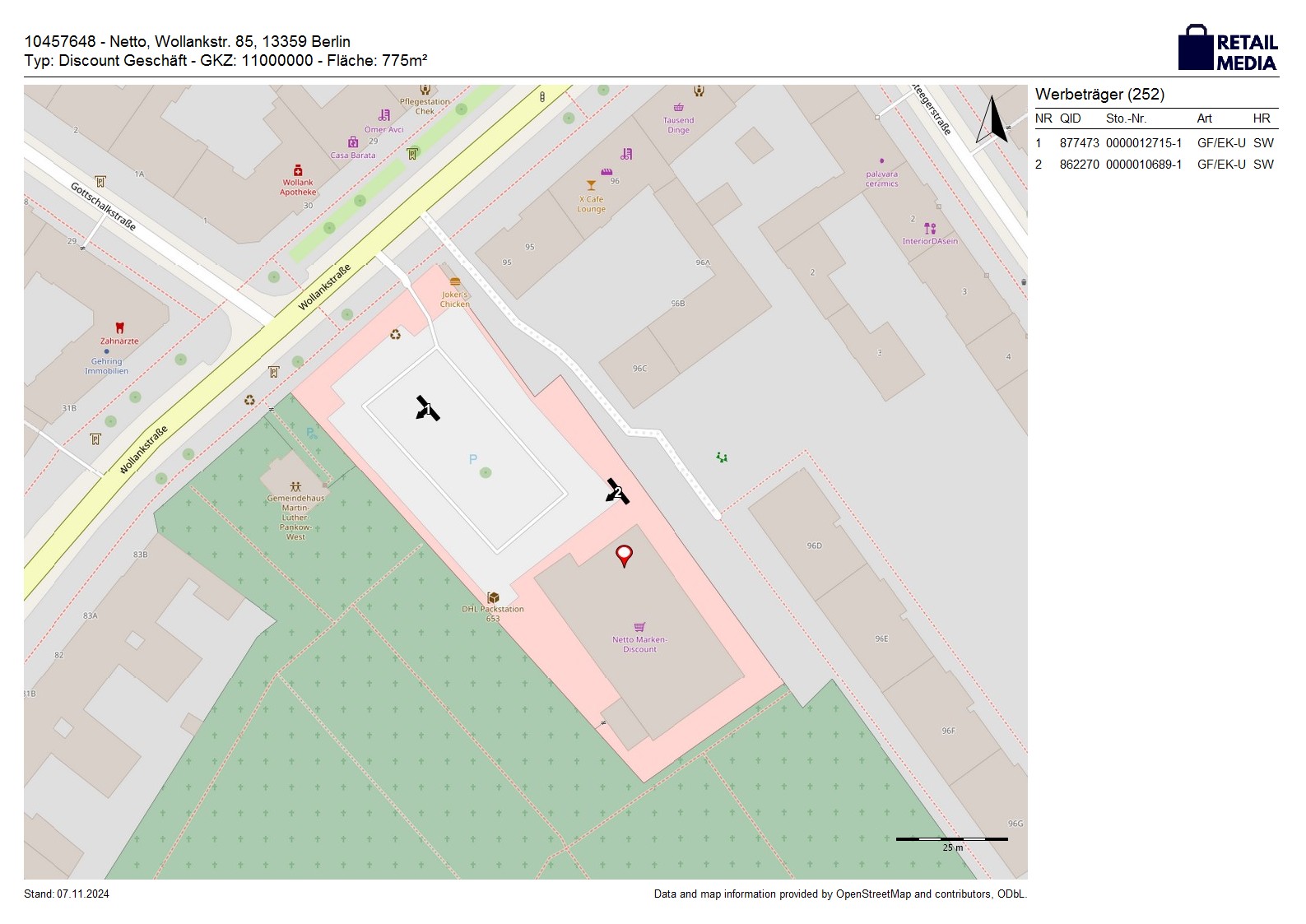Select table row with QID 862270
1306x924 pixels.
(x=1155, y=165)
